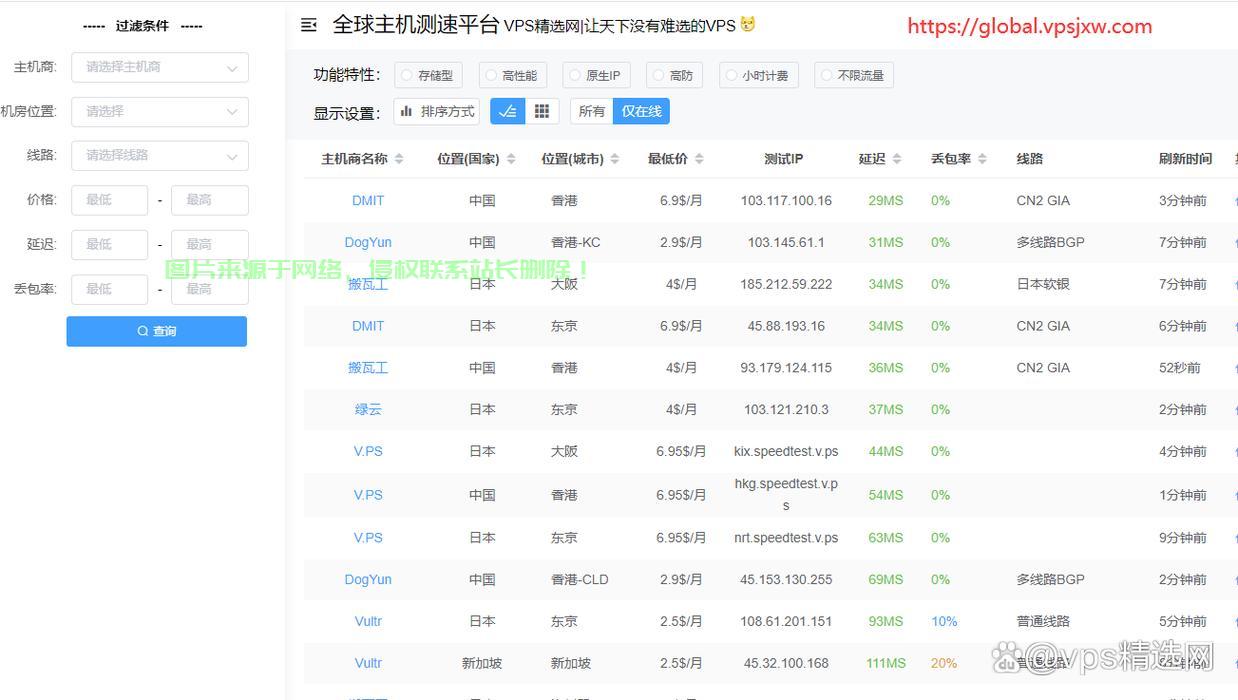Sort by 延迟 column sort arrows
This screenshot has height=700, width=1238.
click(897, 159)
